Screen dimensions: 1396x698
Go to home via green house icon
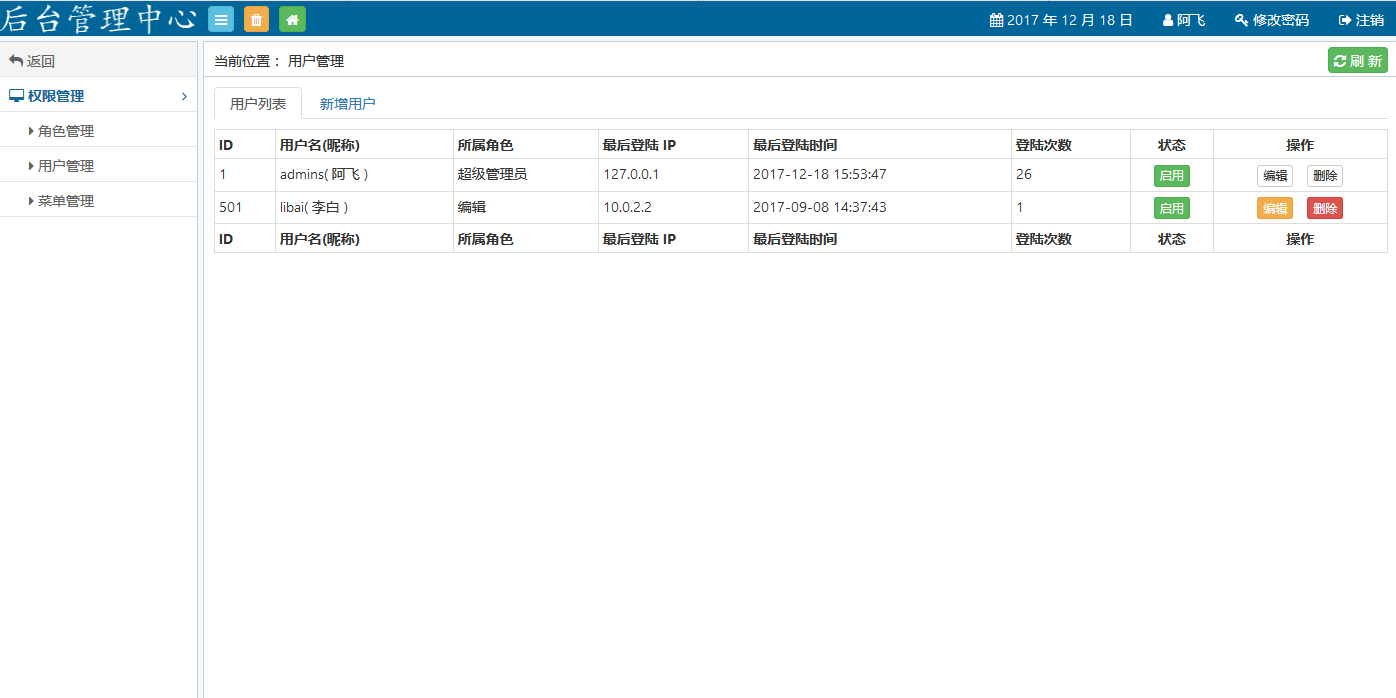coord(292,19)
